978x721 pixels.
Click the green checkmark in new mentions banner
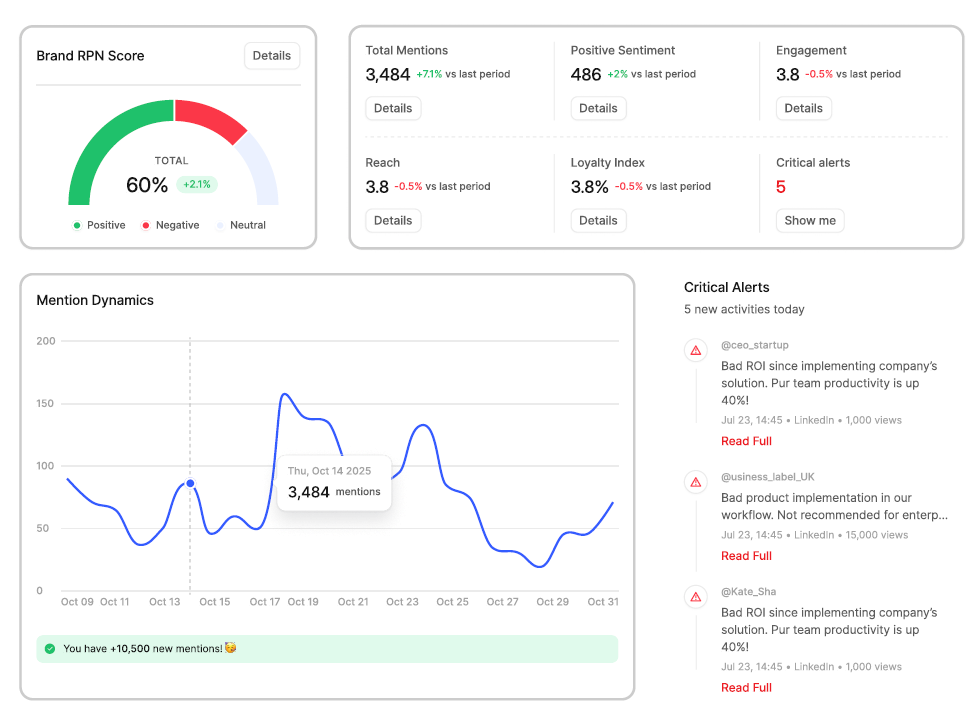tap(50, 649)
